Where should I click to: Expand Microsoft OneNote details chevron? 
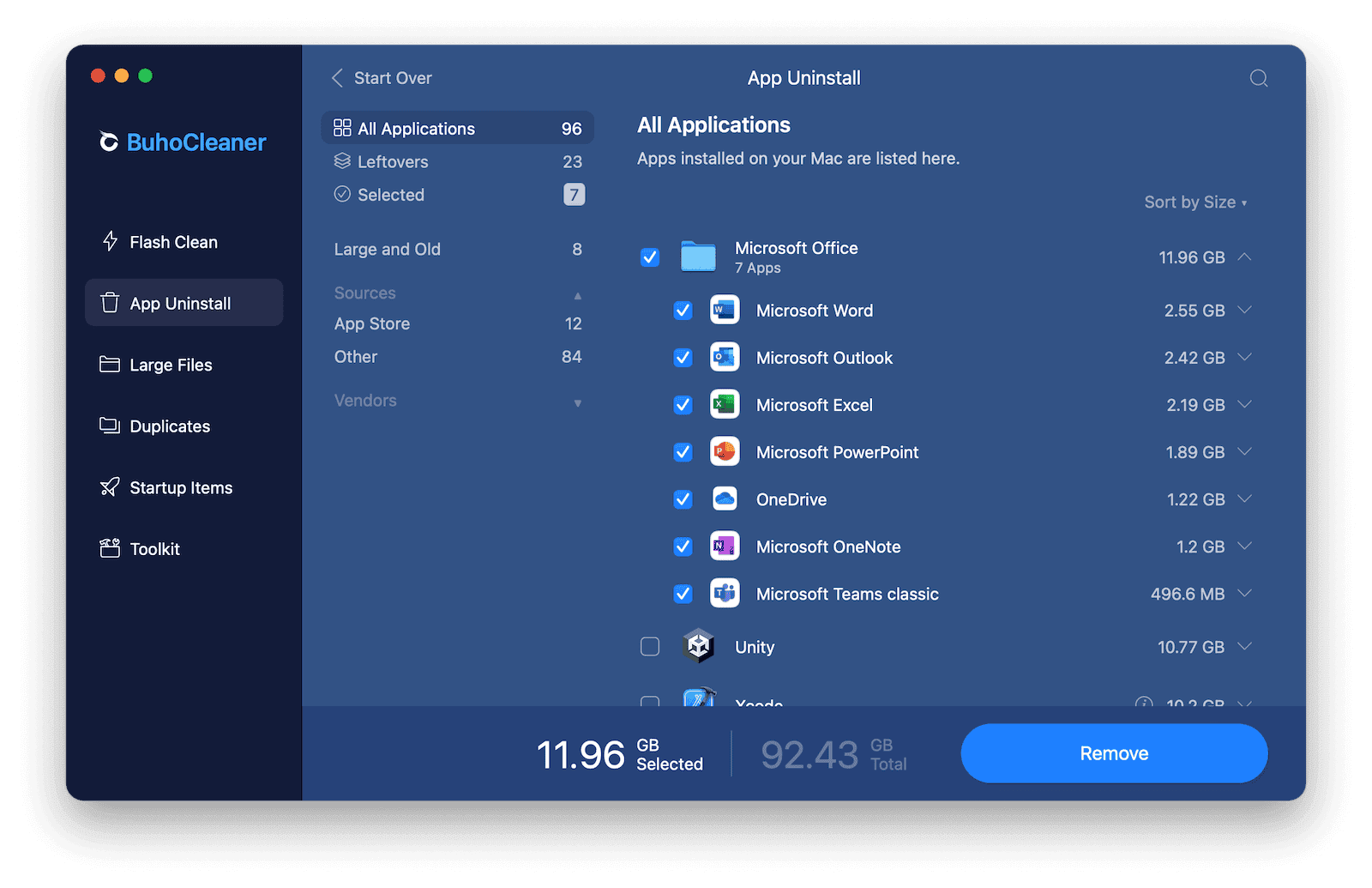pos(1245,546)
